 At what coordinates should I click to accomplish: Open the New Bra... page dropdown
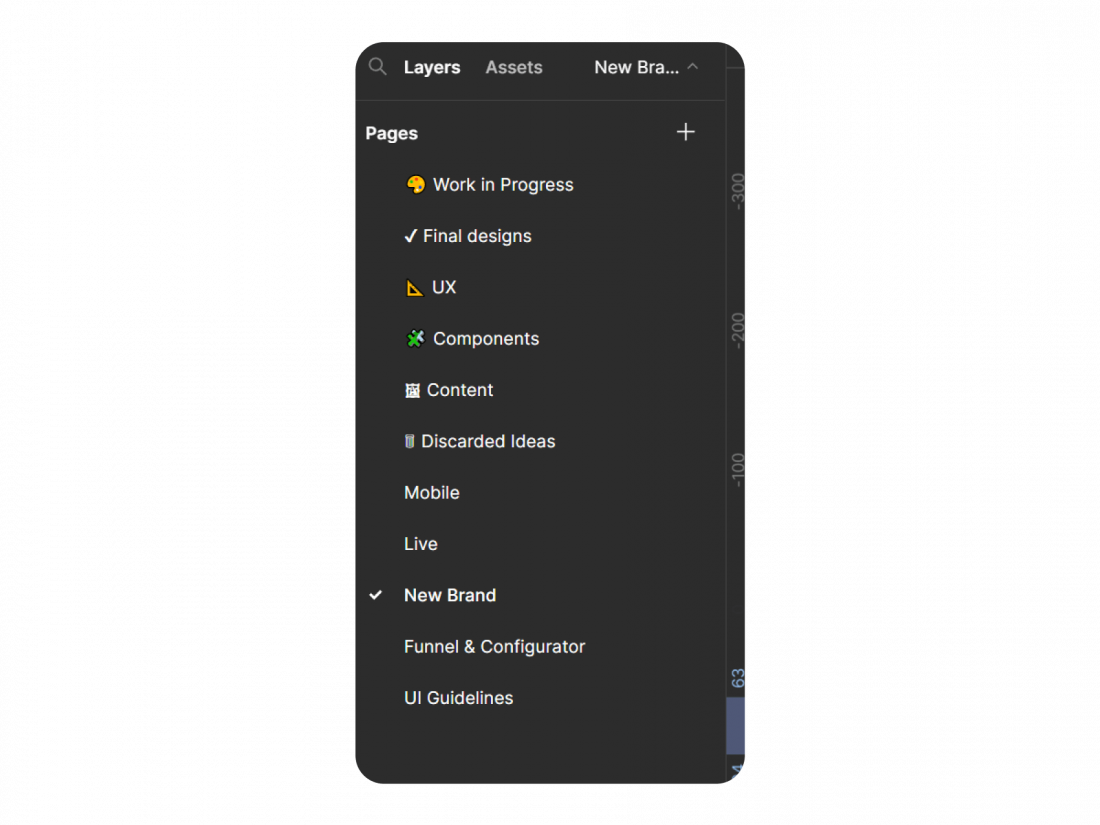tap(636, 67)
